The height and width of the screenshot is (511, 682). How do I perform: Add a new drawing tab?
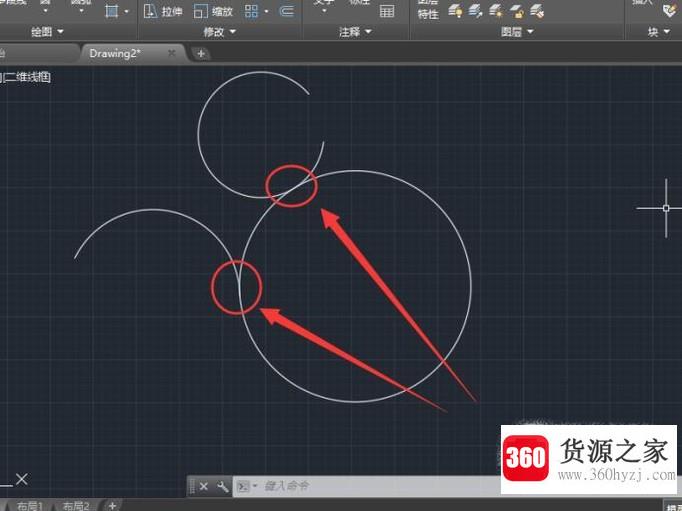201,54
